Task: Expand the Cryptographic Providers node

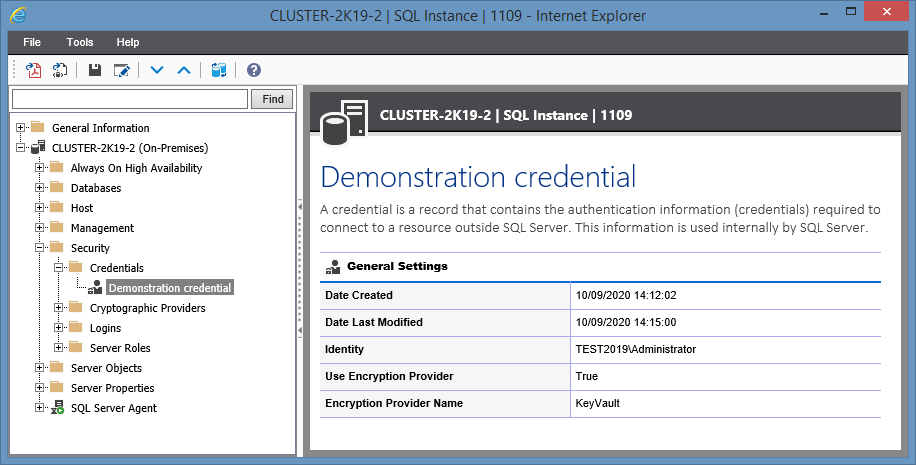Action: (x=58, y=307)
